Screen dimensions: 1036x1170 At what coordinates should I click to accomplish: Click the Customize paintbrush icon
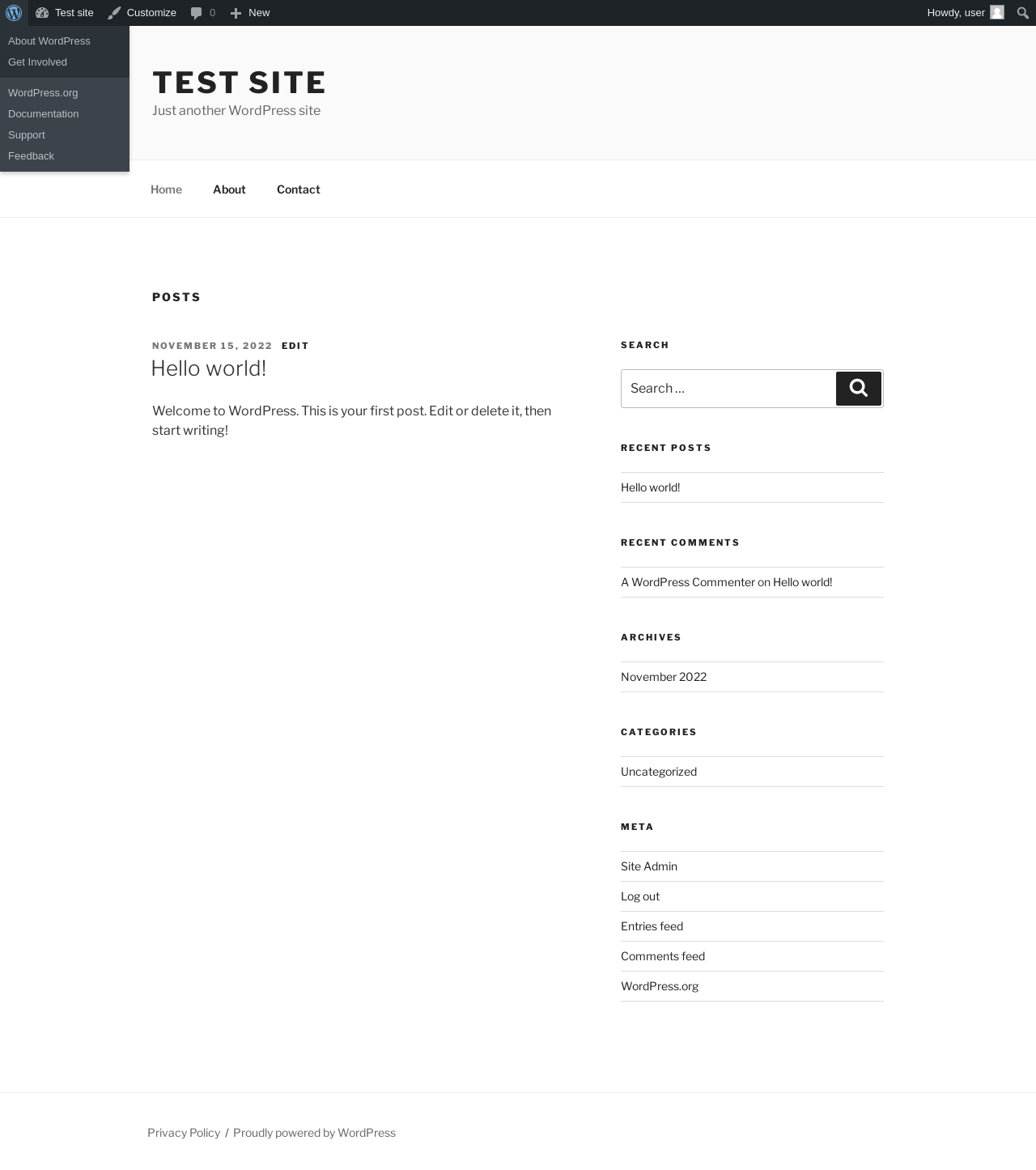point(114,13)
